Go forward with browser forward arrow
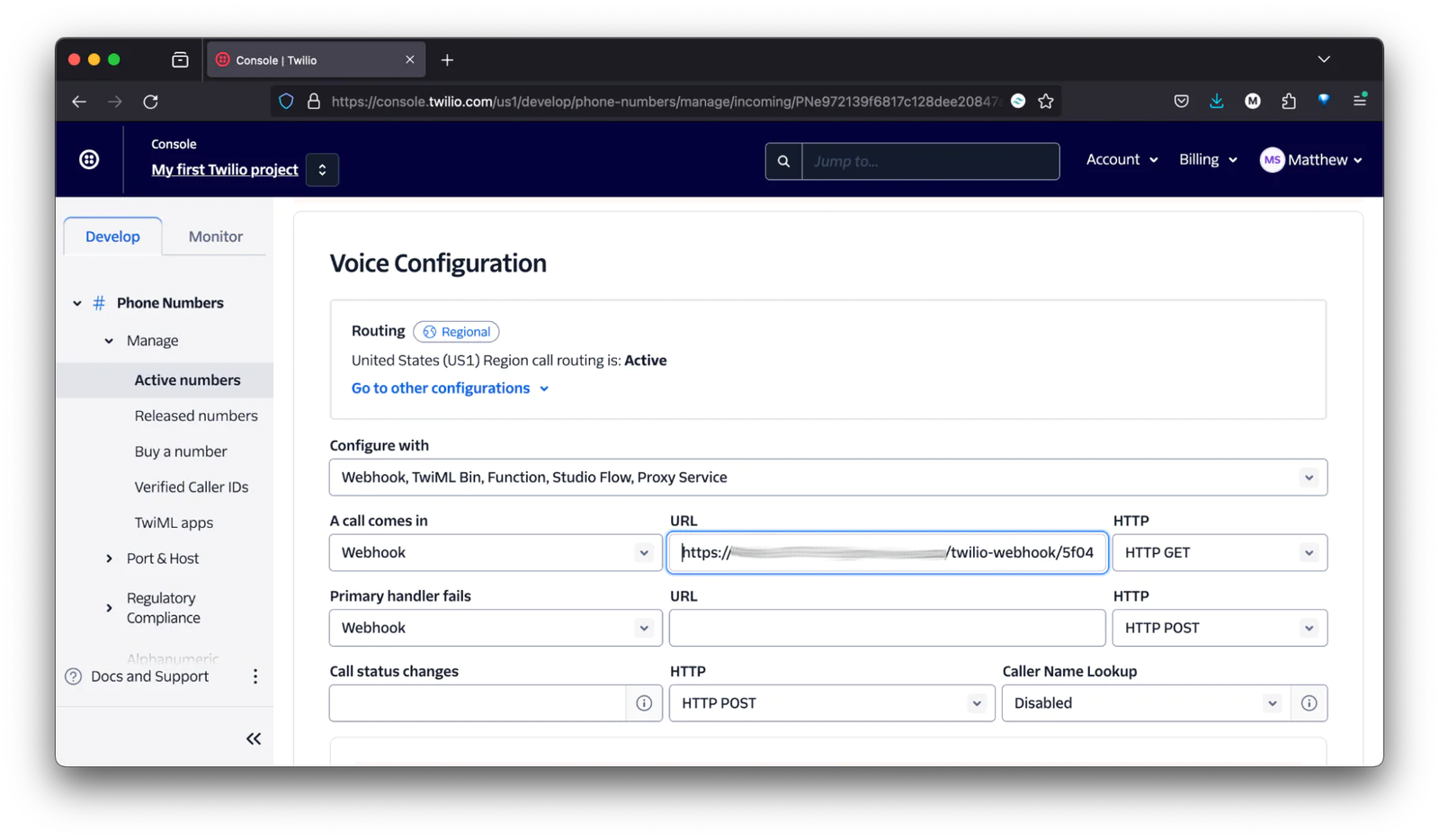 coord(114,102)
